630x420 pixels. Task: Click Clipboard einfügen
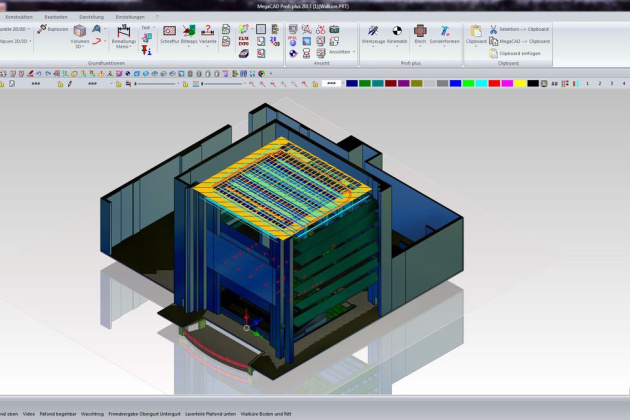[x=518, y=53]
